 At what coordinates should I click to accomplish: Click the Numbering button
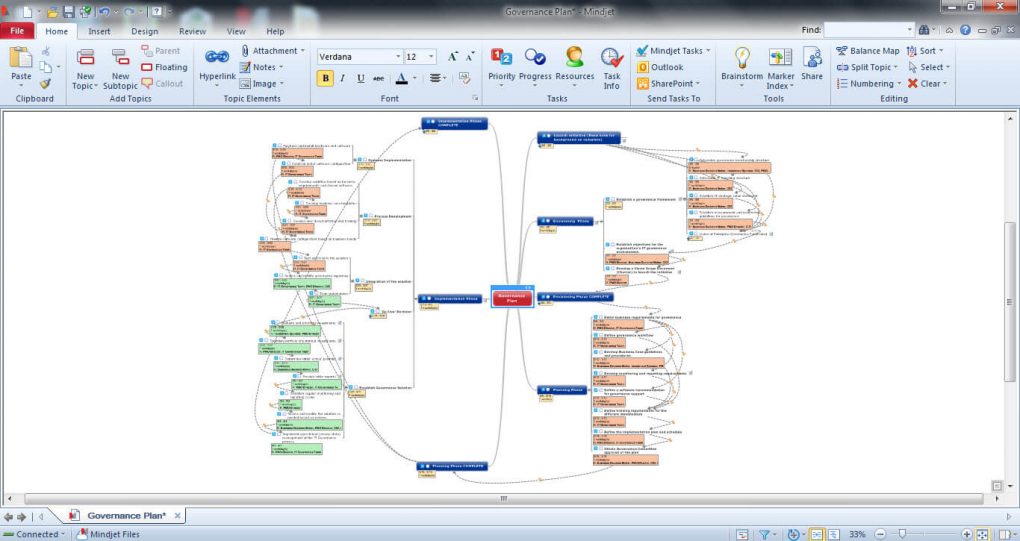(x=869, y=83)
